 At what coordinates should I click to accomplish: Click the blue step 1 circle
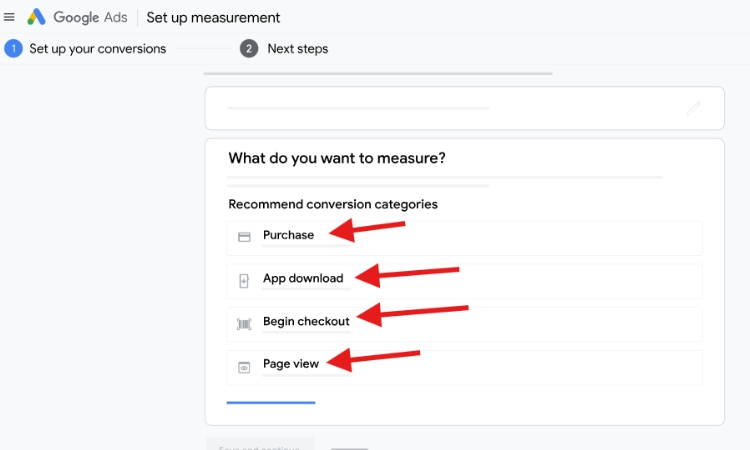coord(13,49)
